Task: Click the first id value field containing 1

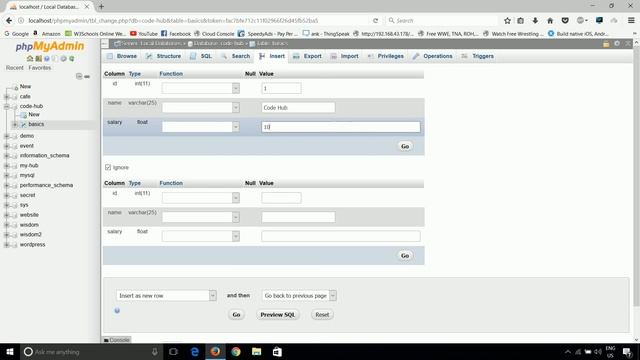Action: (281, 88)
